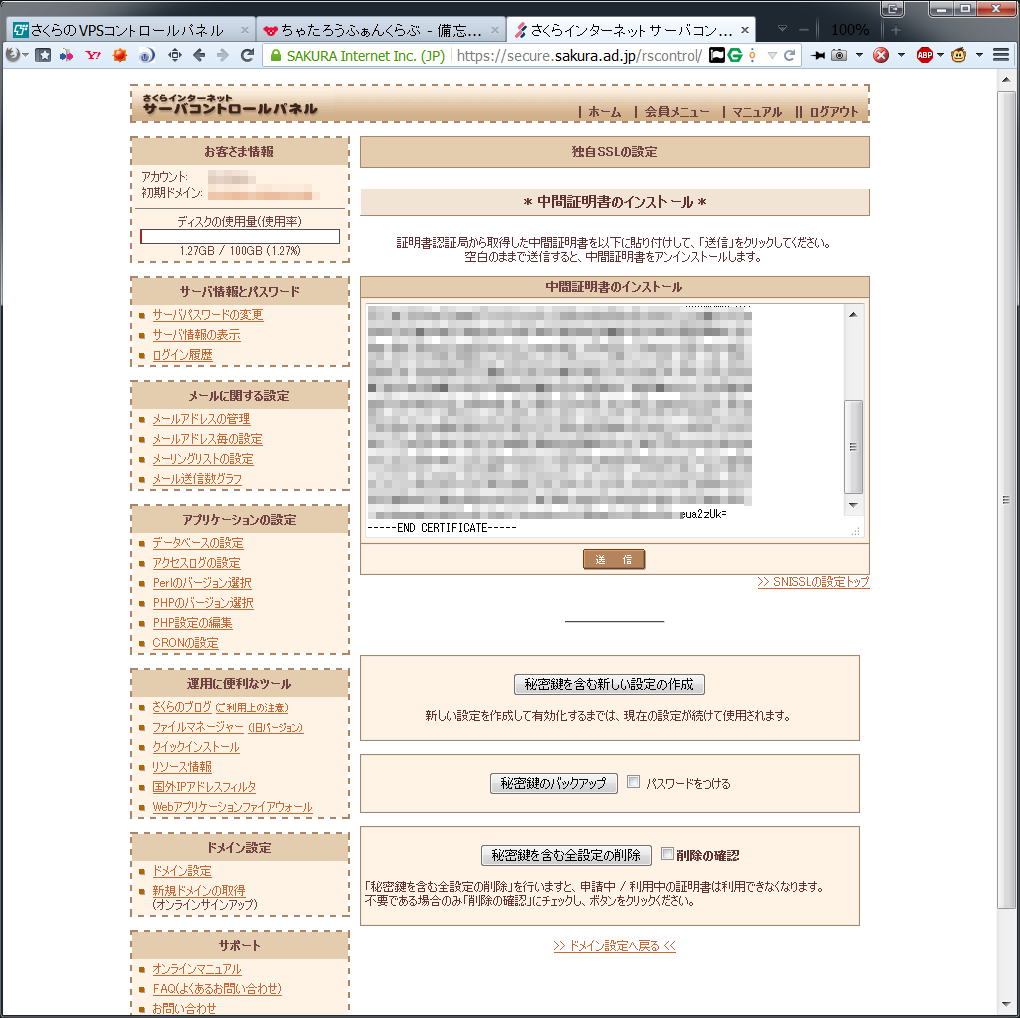Reload the page using the toolbar reload icon
1020x1018 pixels.
pyautogui.click(x=247, y=55)
